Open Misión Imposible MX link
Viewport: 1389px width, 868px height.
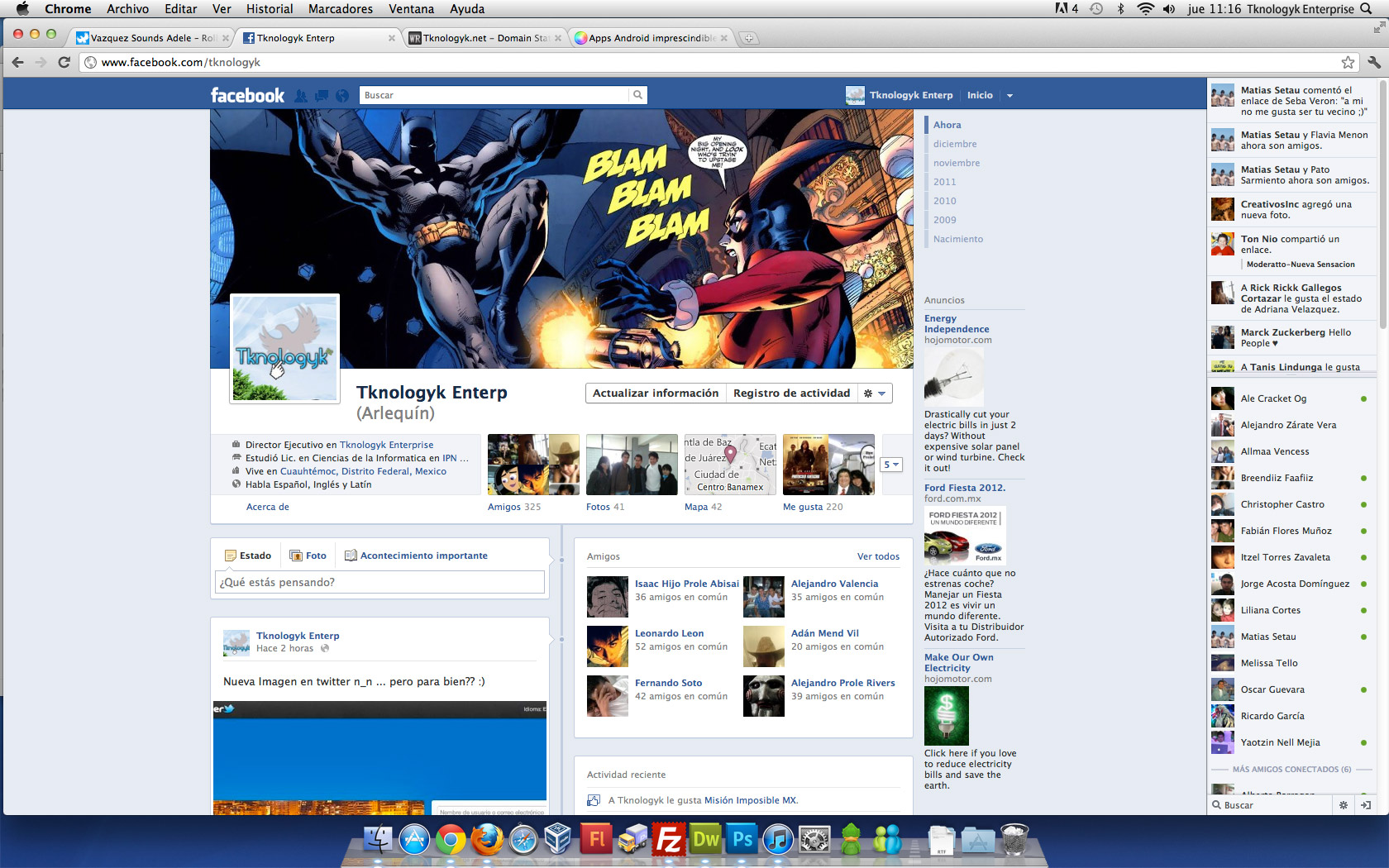coord(750,800)
